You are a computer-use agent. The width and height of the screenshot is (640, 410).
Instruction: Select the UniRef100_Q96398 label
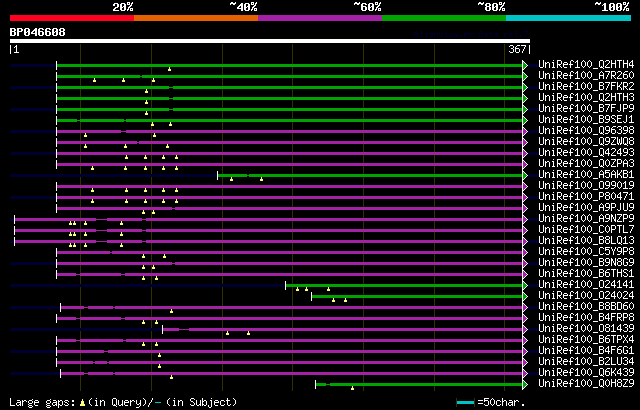(x=586, y=131)
